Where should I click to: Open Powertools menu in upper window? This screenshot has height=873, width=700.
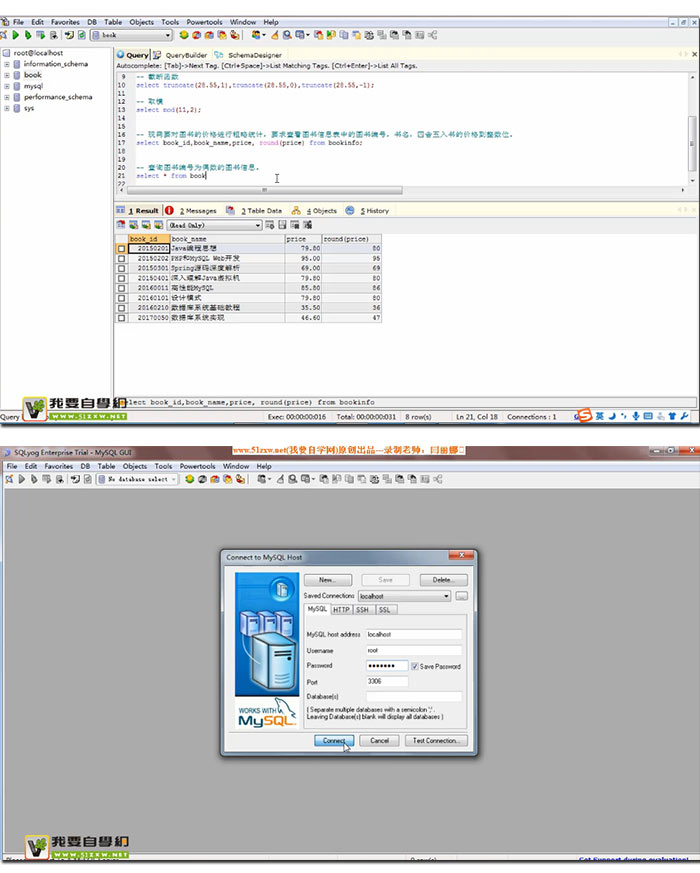click(x=204, y=22)
